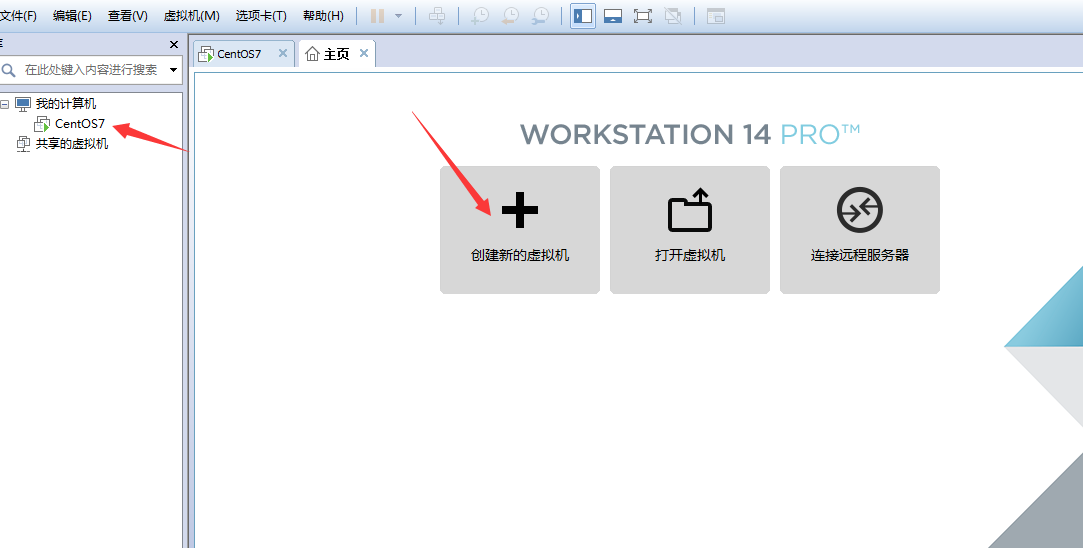Expand the power options dropdown arrow
Screen dimensions: 1083x548
coord(399,16)
